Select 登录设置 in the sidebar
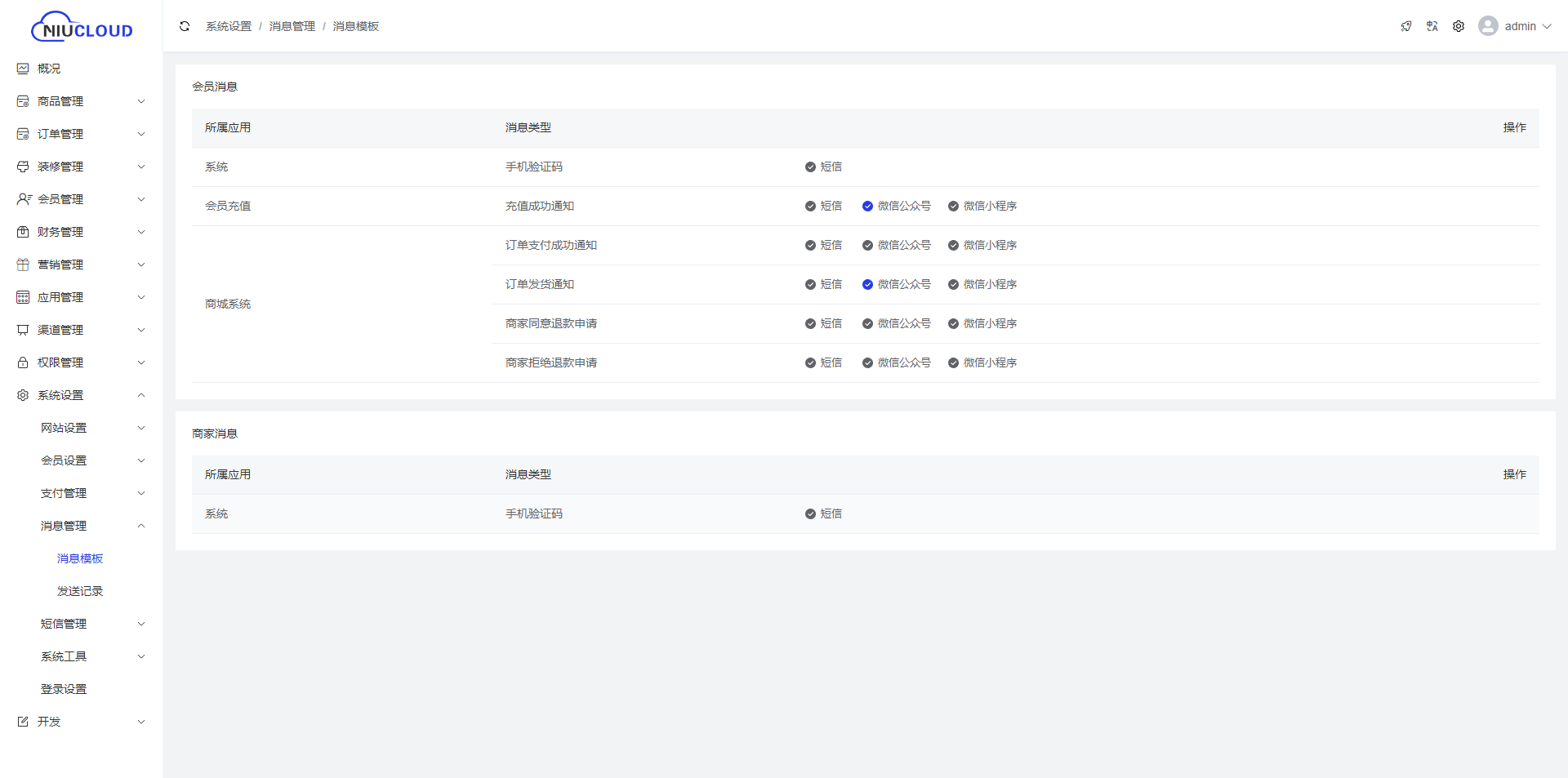1568x778 pixels. point(64,689)
